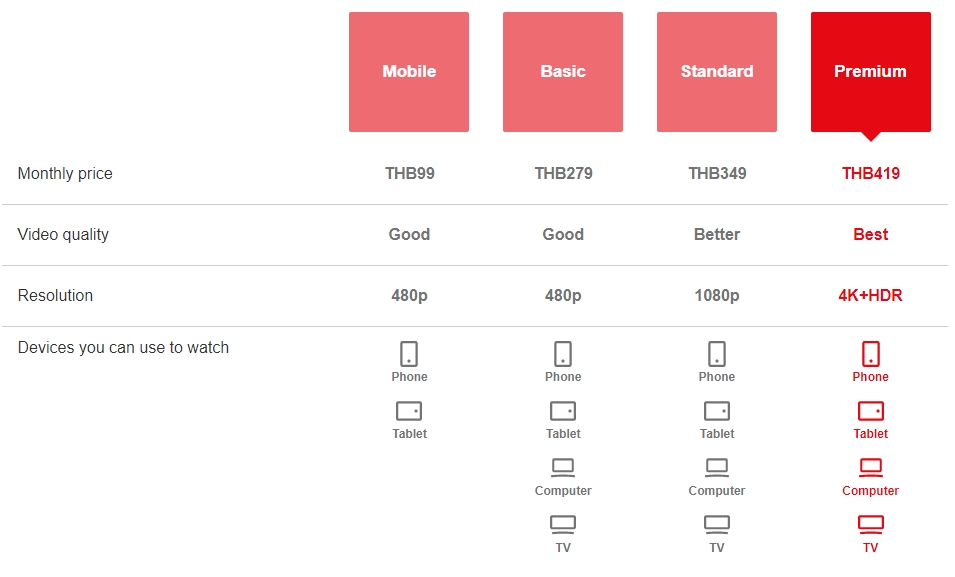Viewport: 955px width, 577px height.
Task: Click the Standard plan's phone icon
Action: (x=717, y=354)
